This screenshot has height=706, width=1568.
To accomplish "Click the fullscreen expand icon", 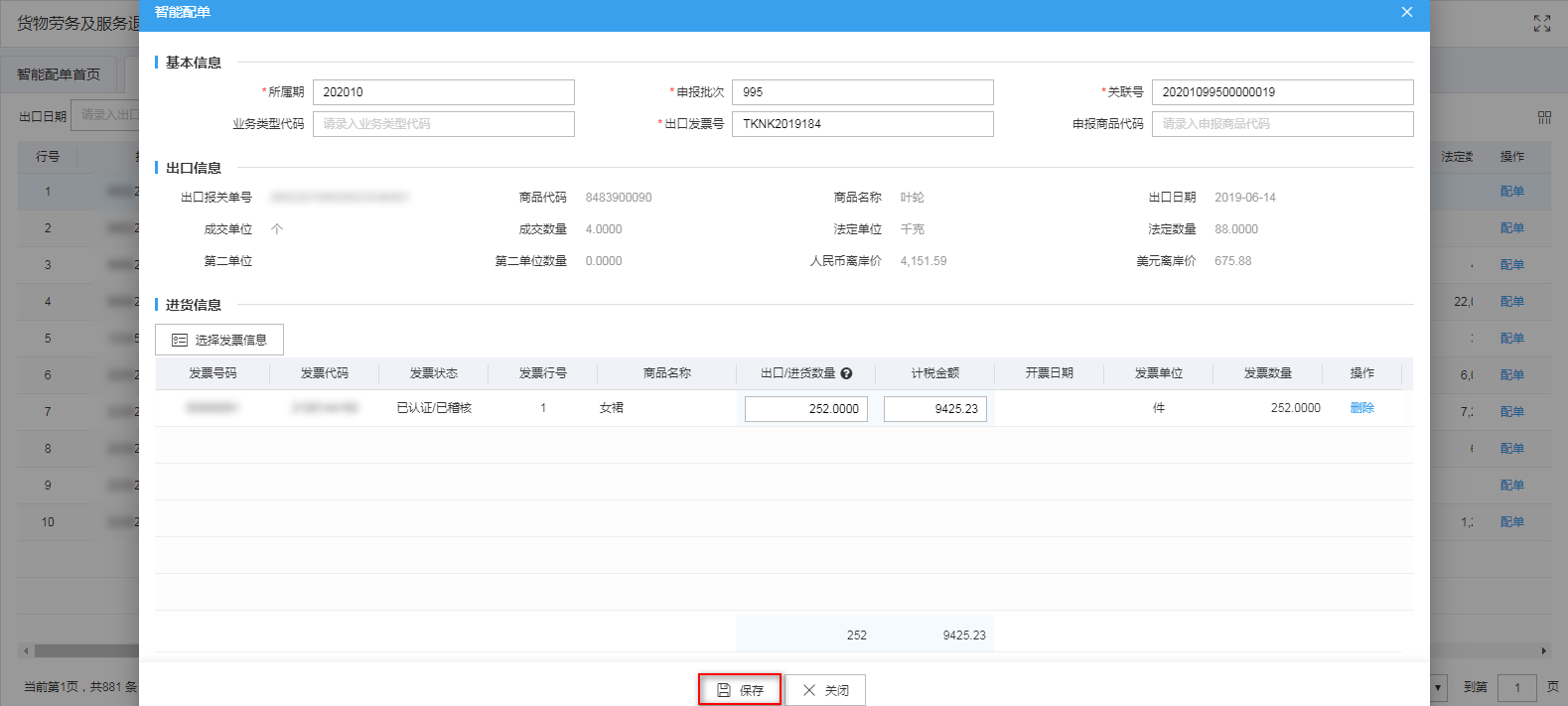I will pos(1541,24).
